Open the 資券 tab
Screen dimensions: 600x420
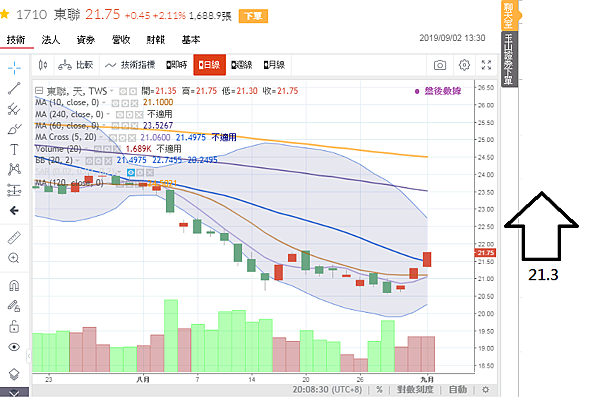coord(86,40)
